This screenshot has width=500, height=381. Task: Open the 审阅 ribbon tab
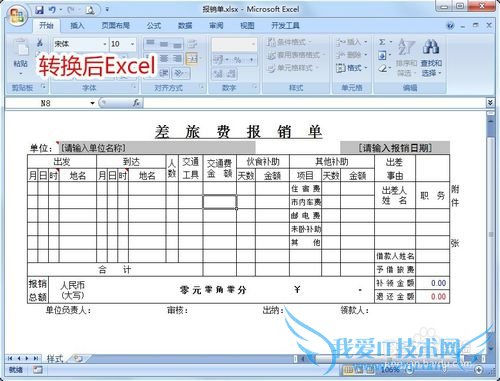(x=216, y=26)
